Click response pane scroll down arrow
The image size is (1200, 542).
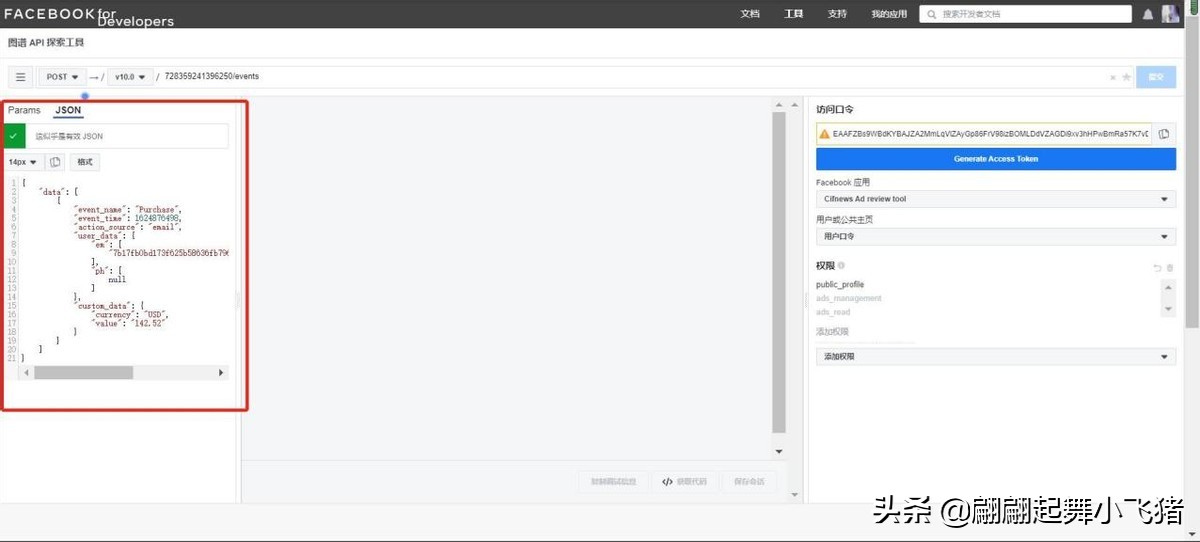click(779, 452)
